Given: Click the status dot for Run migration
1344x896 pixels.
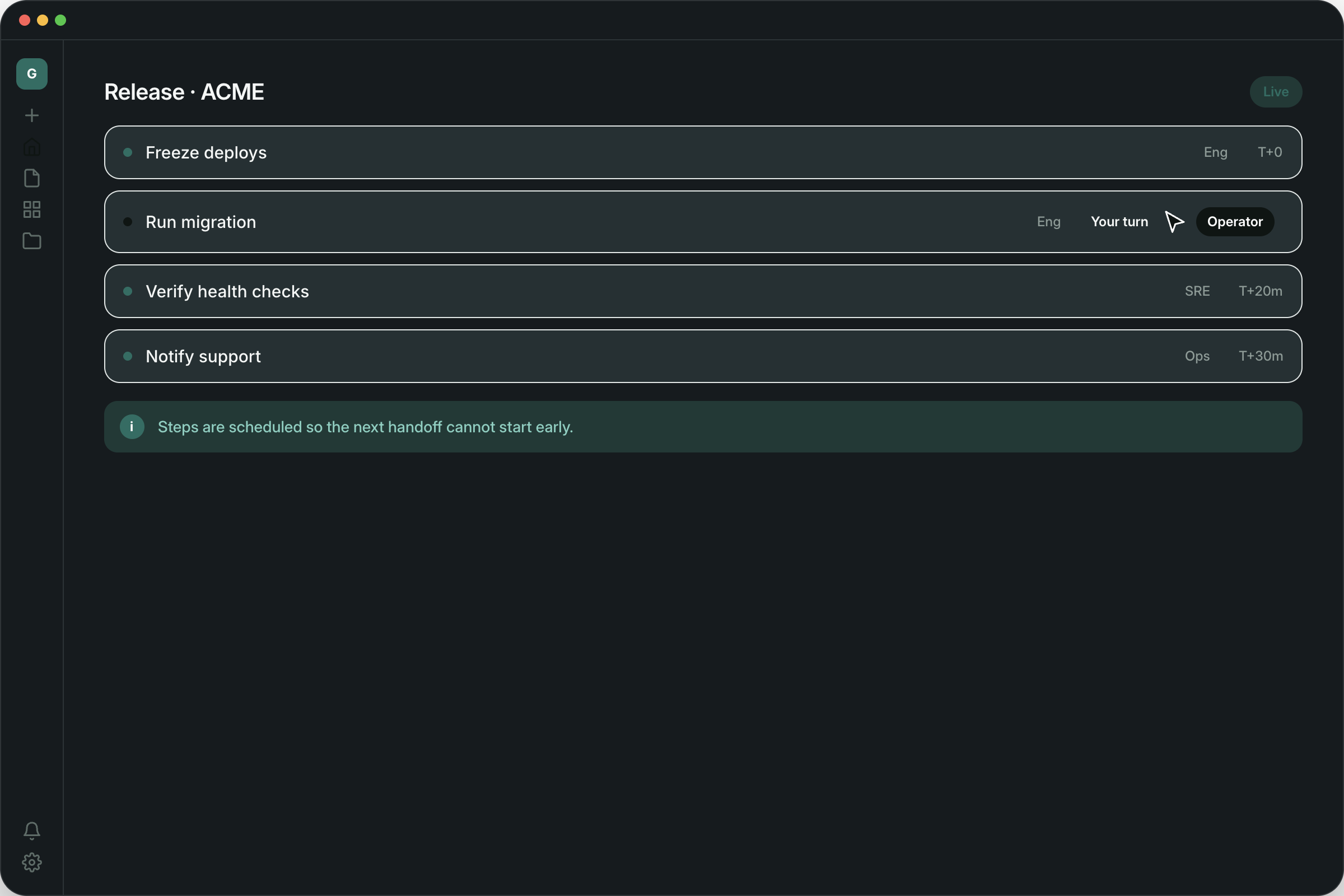Looking at the screenshot, I should pos(128,222).
